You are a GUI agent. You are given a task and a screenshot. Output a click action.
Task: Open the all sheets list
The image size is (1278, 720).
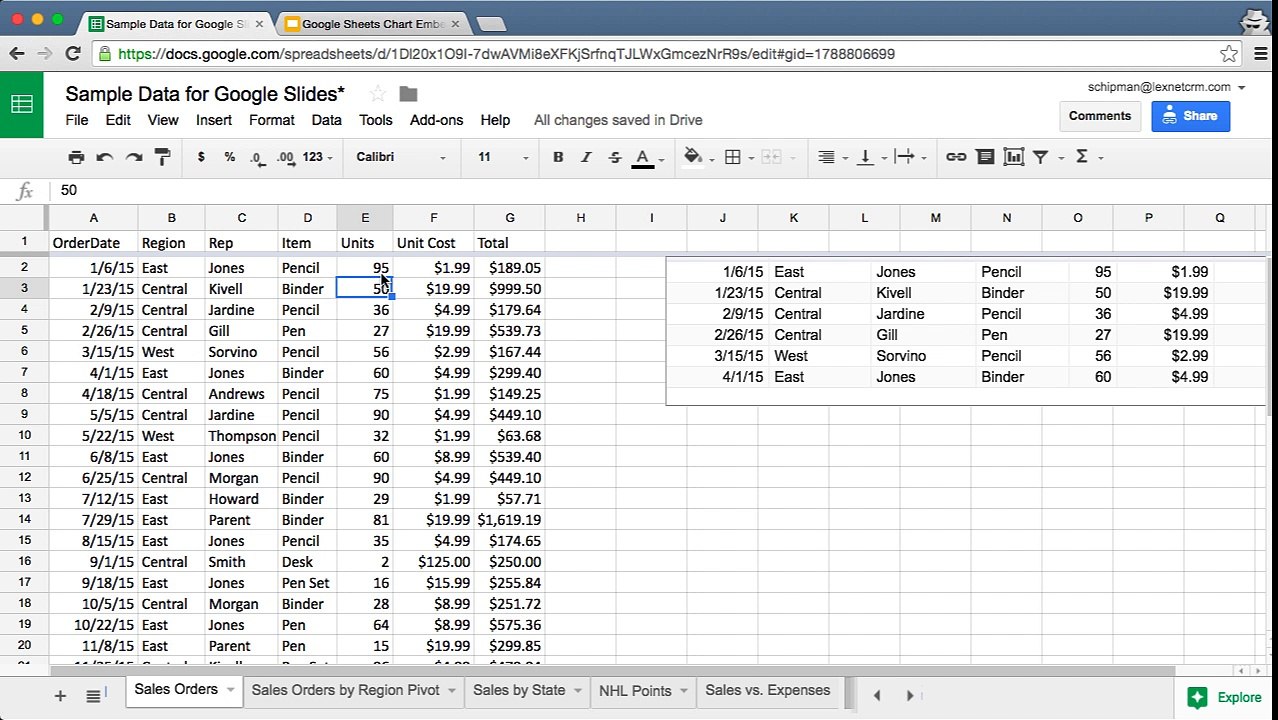(x=93, y=695)
